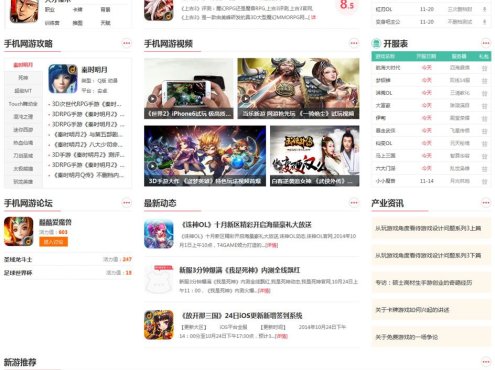Open more icon for 最新动态 section

pyautogui.click(x=354, y=203)
